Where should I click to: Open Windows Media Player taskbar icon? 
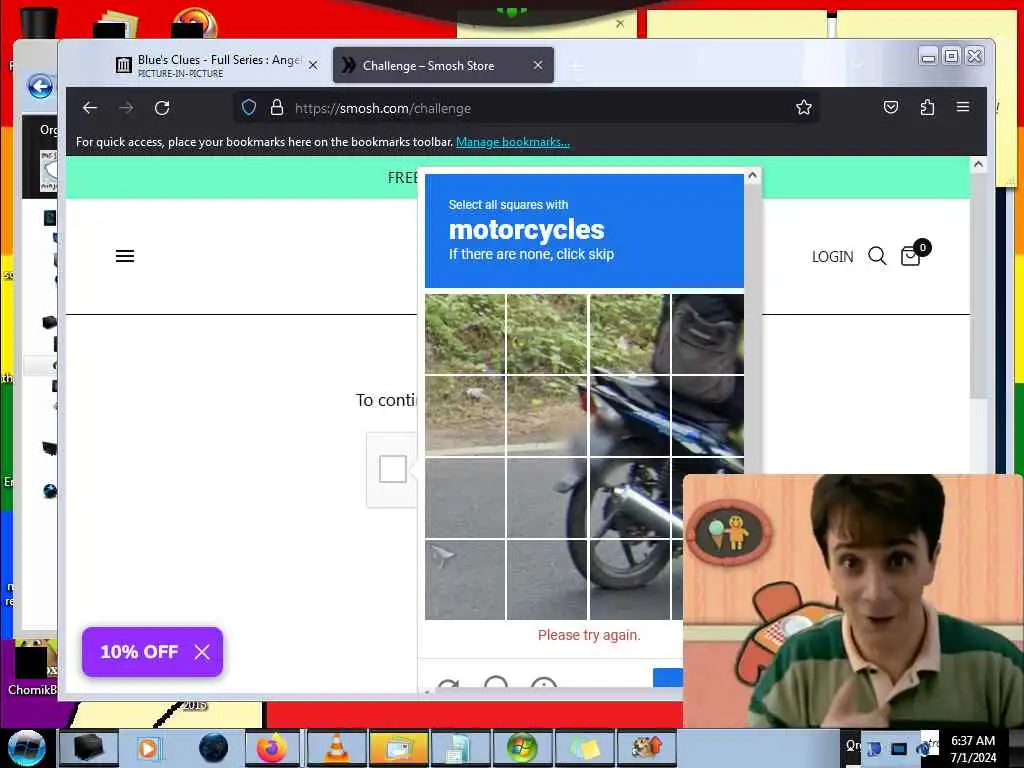click(x=148, y=748)
